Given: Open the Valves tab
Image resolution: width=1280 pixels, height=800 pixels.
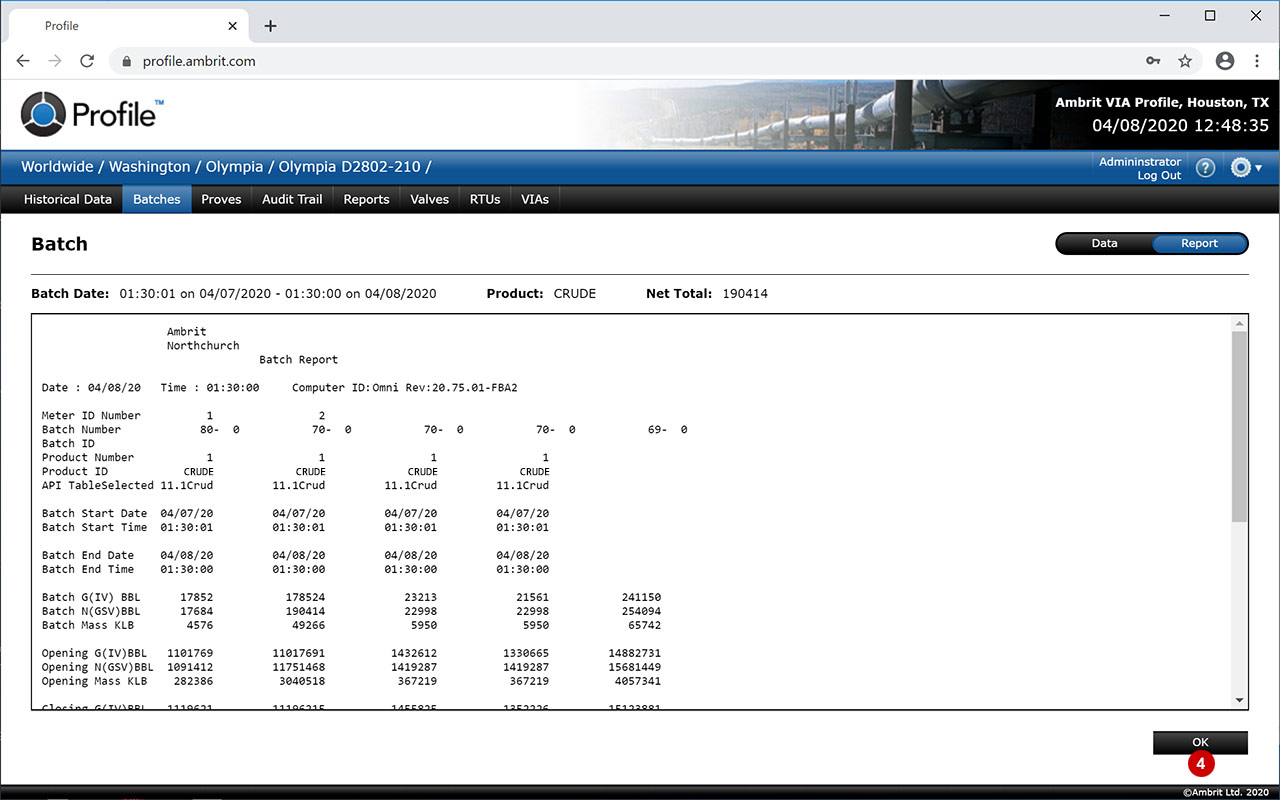Looking at the screenshot, I should (429, 199).
